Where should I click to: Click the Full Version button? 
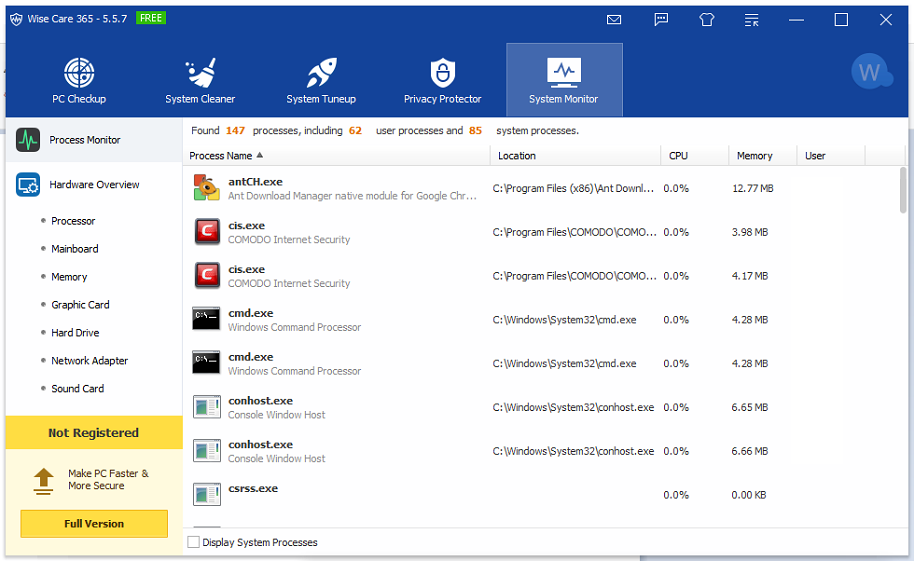[x=94, y=524]
